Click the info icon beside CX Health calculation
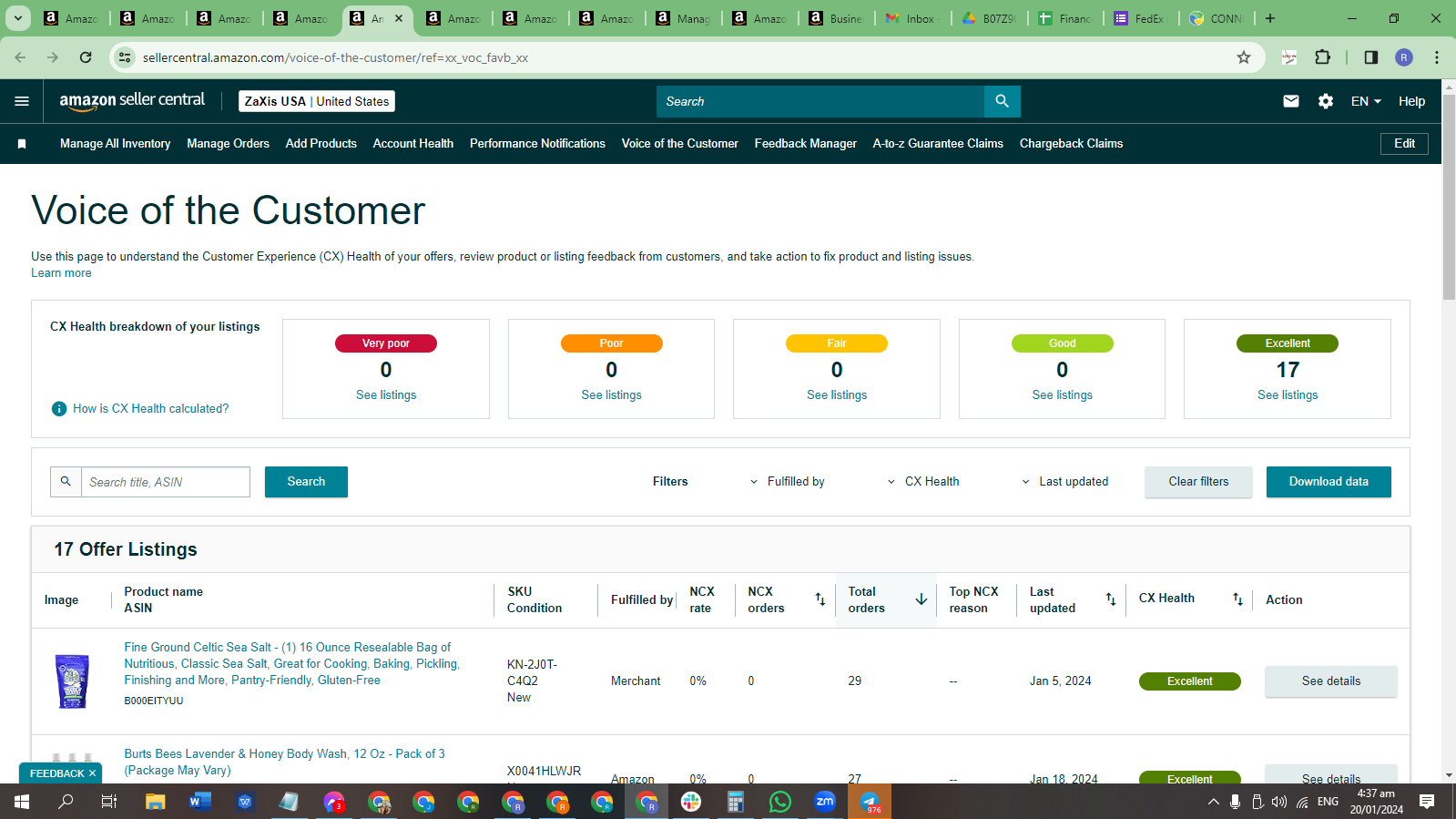The image size is (1456, 819). pyautogui.click(x=59, y=409)
